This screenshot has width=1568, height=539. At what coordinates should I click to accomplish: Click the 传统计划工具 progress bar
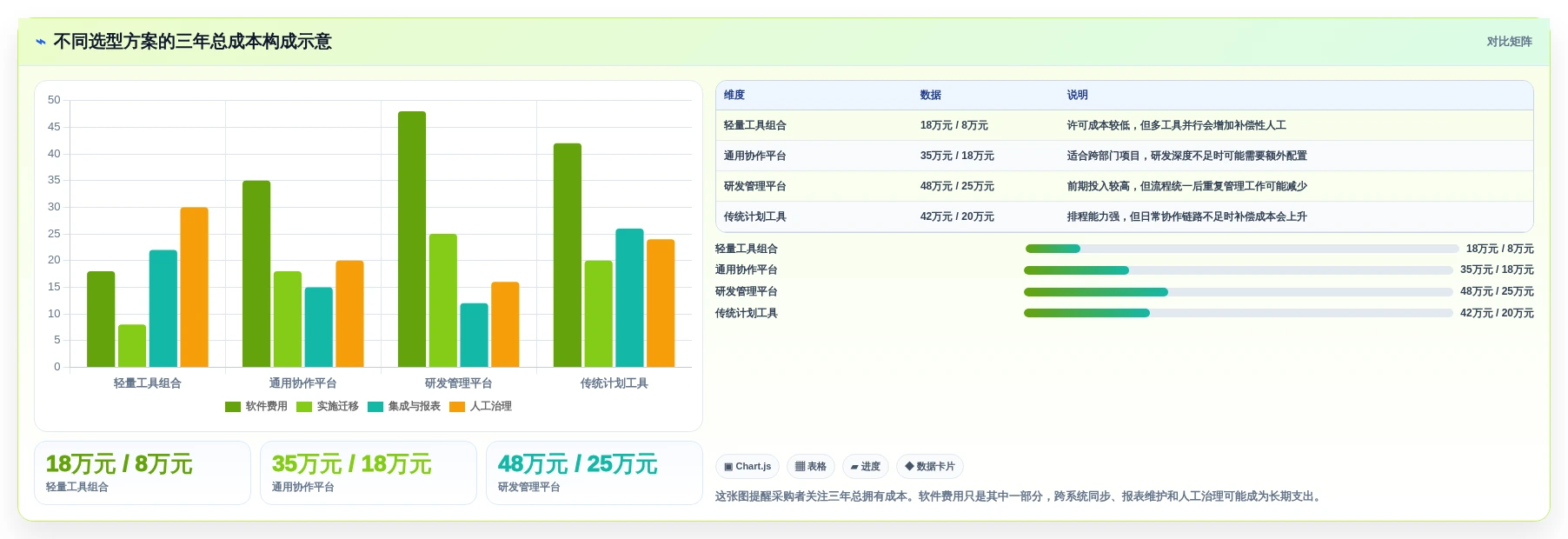tap(1239, 313)
